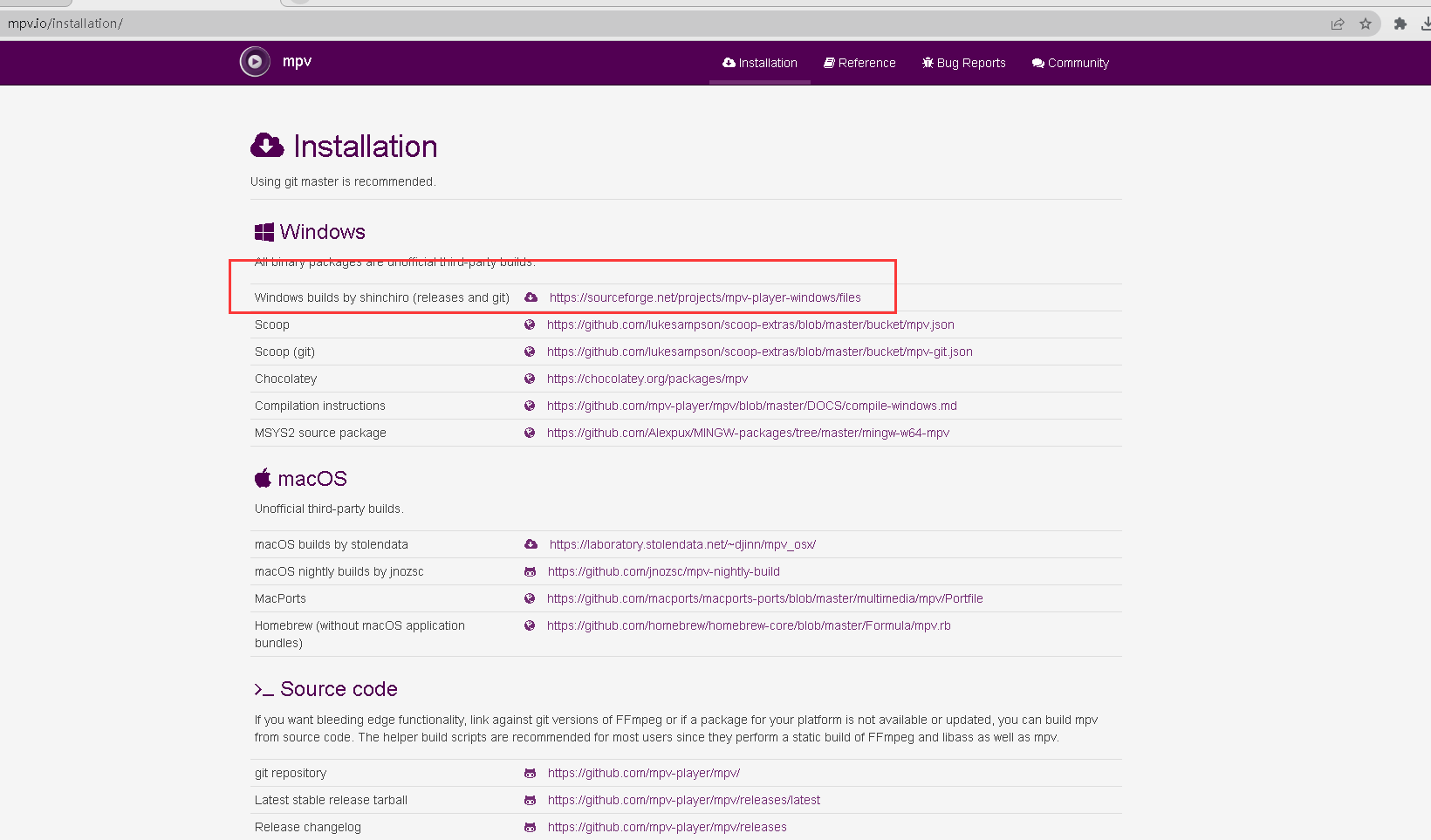Click the macOS section heading text
1431x840 pixels.
point(312,479)
